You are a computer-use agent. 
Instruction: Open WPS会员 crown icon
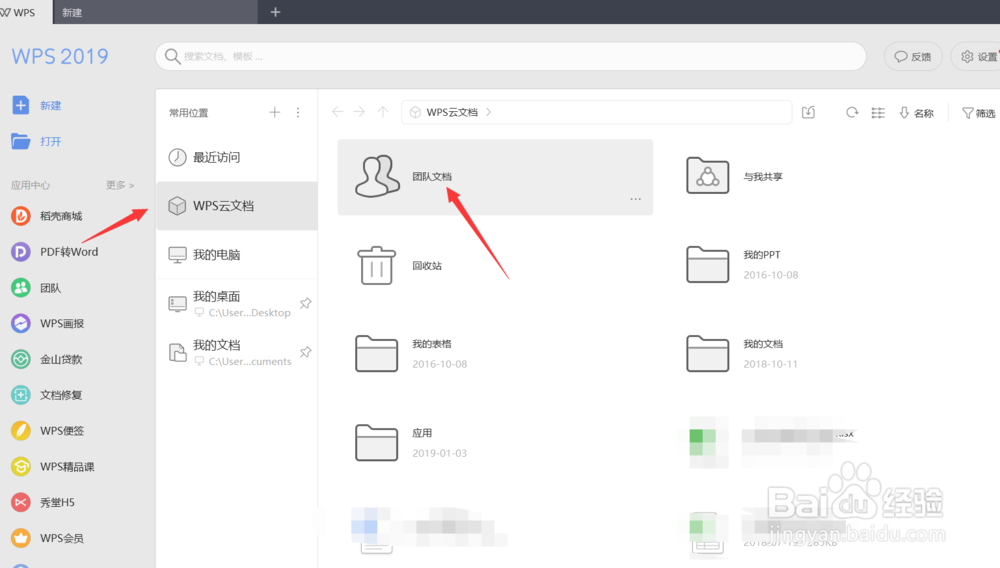20,537
